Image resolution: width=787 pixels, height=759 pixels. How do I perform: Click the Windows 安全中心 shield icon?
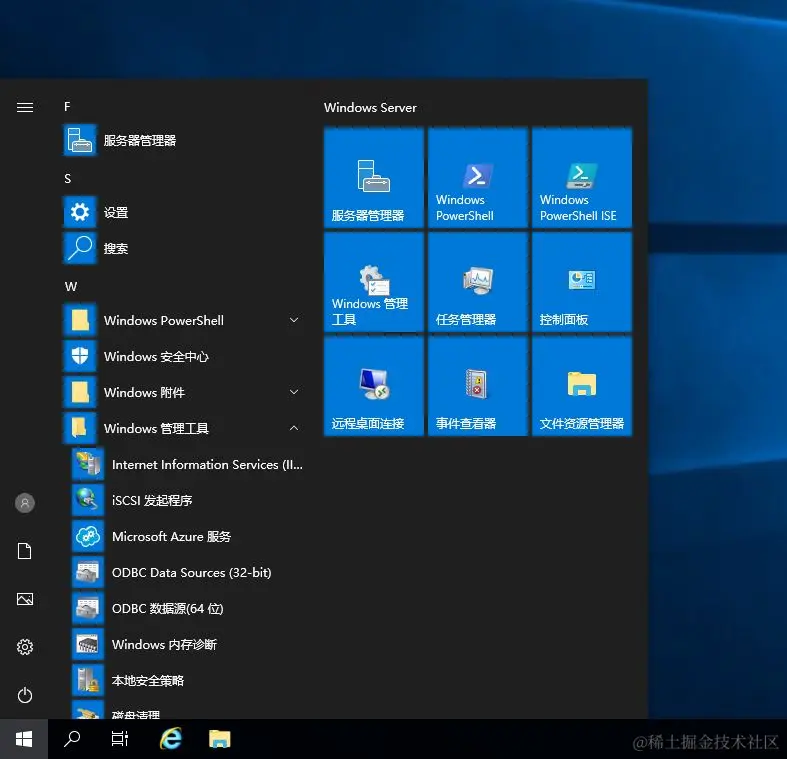click(x=80, y=356)
